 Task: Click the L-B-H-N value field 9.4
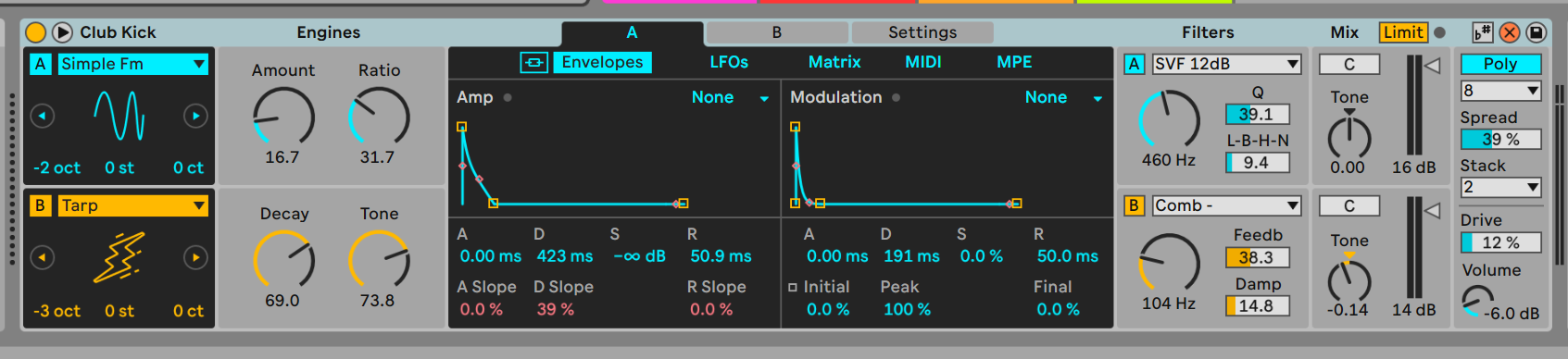click(1258, 162)
